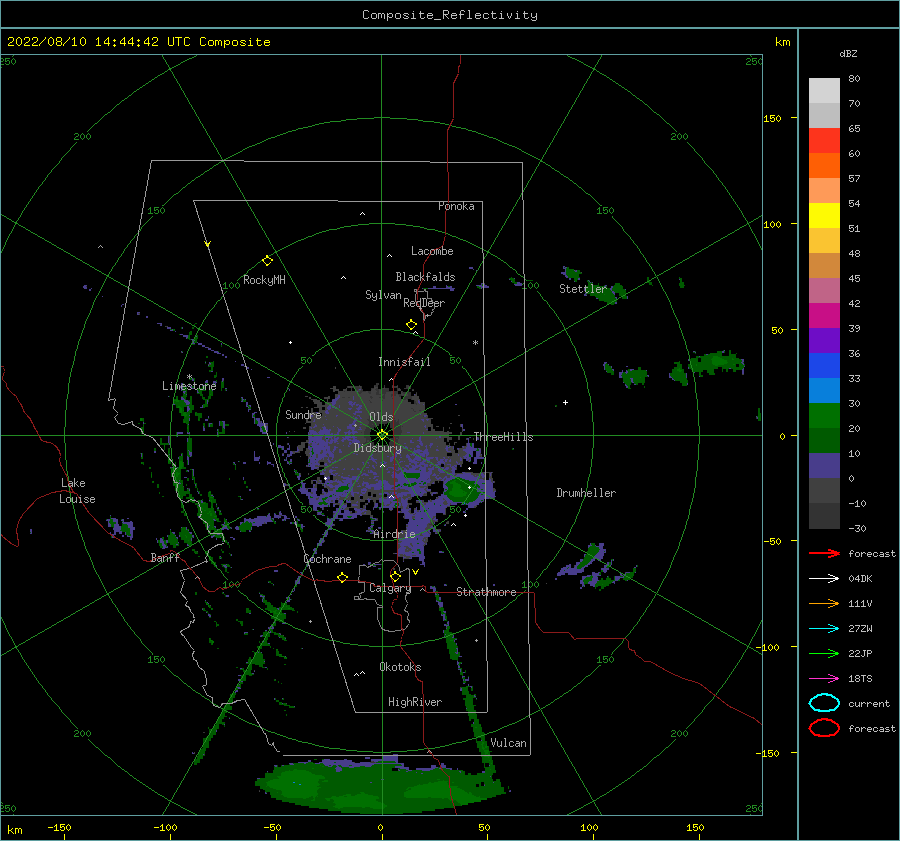Click the green echo cell near ThreeHills

pos(461,490)
